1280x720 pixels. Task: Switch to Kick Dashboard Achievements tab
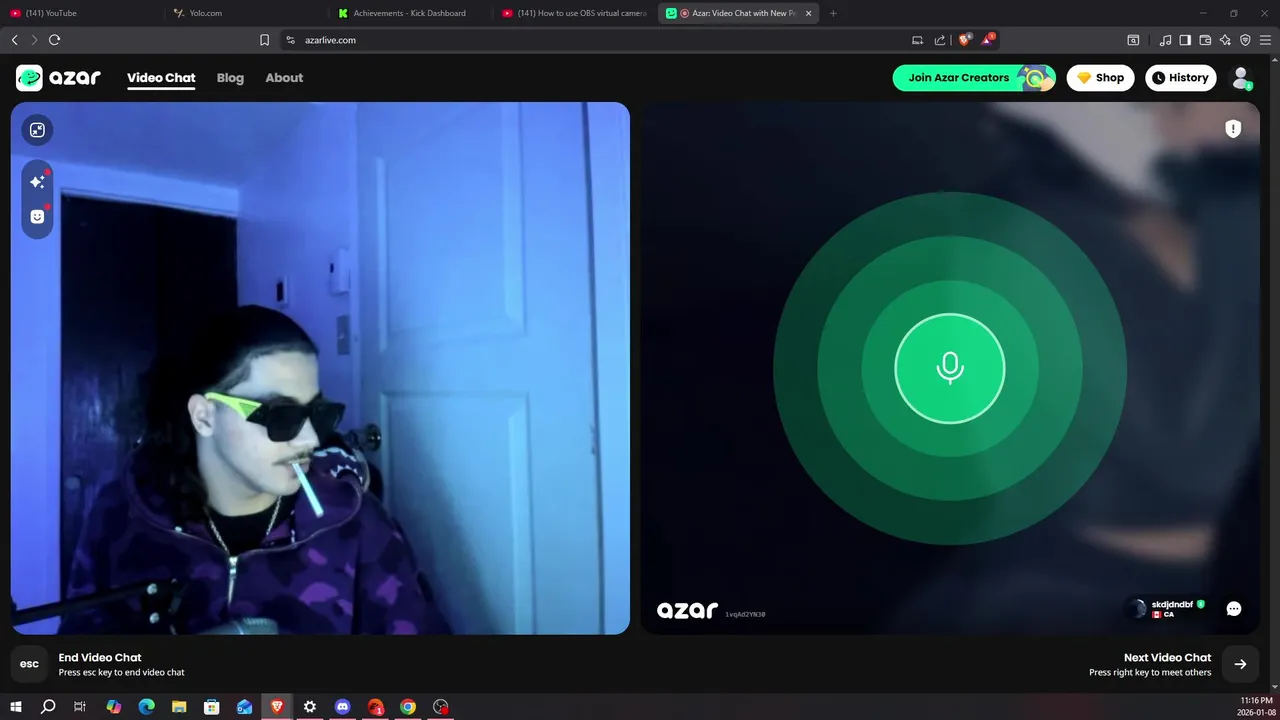click(410, 13)
